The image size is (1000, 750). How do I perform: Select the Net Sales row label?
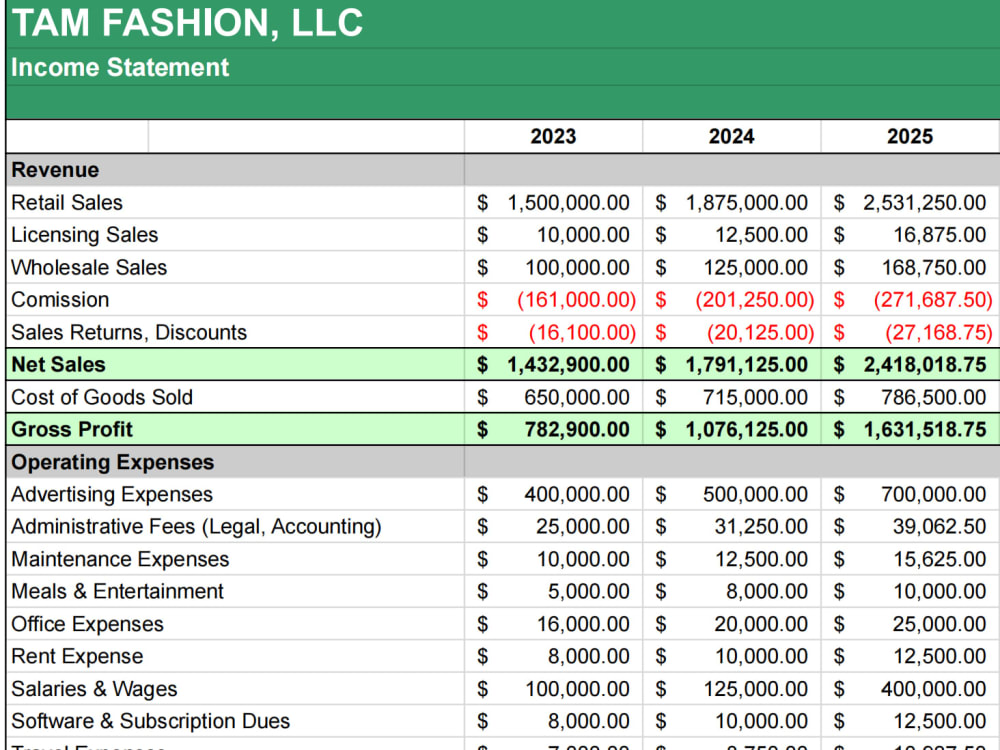coord(59,365)
